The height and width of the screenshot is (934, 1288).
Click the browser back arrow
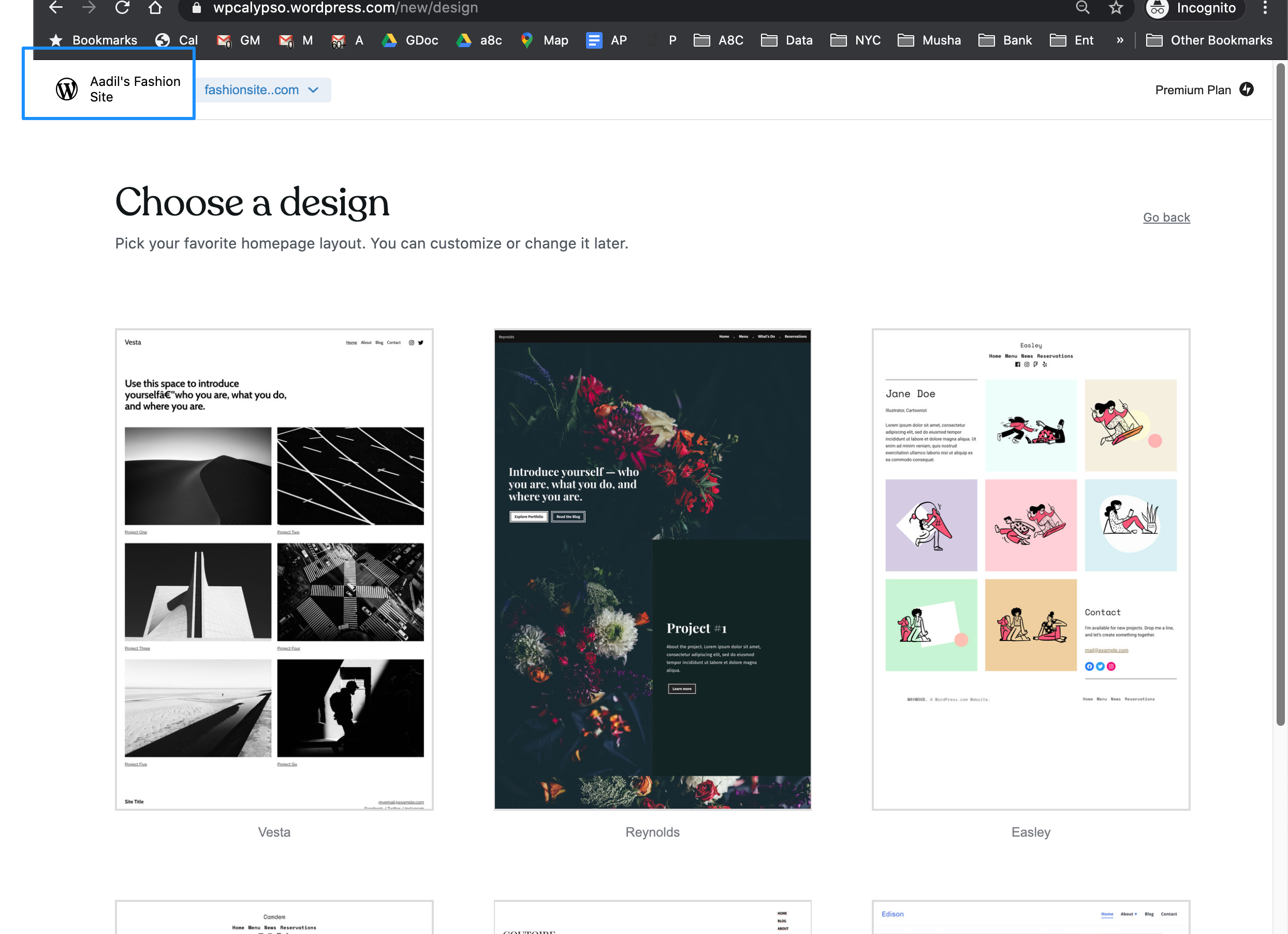(x=56, y=7)
